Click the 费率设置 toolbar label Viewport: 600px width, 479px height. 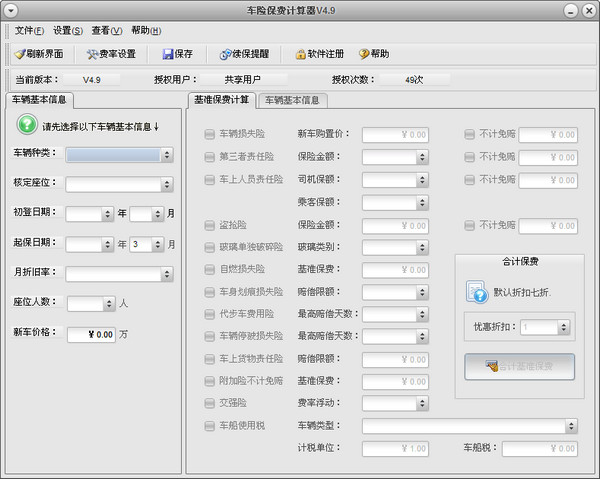click(117, 54)
